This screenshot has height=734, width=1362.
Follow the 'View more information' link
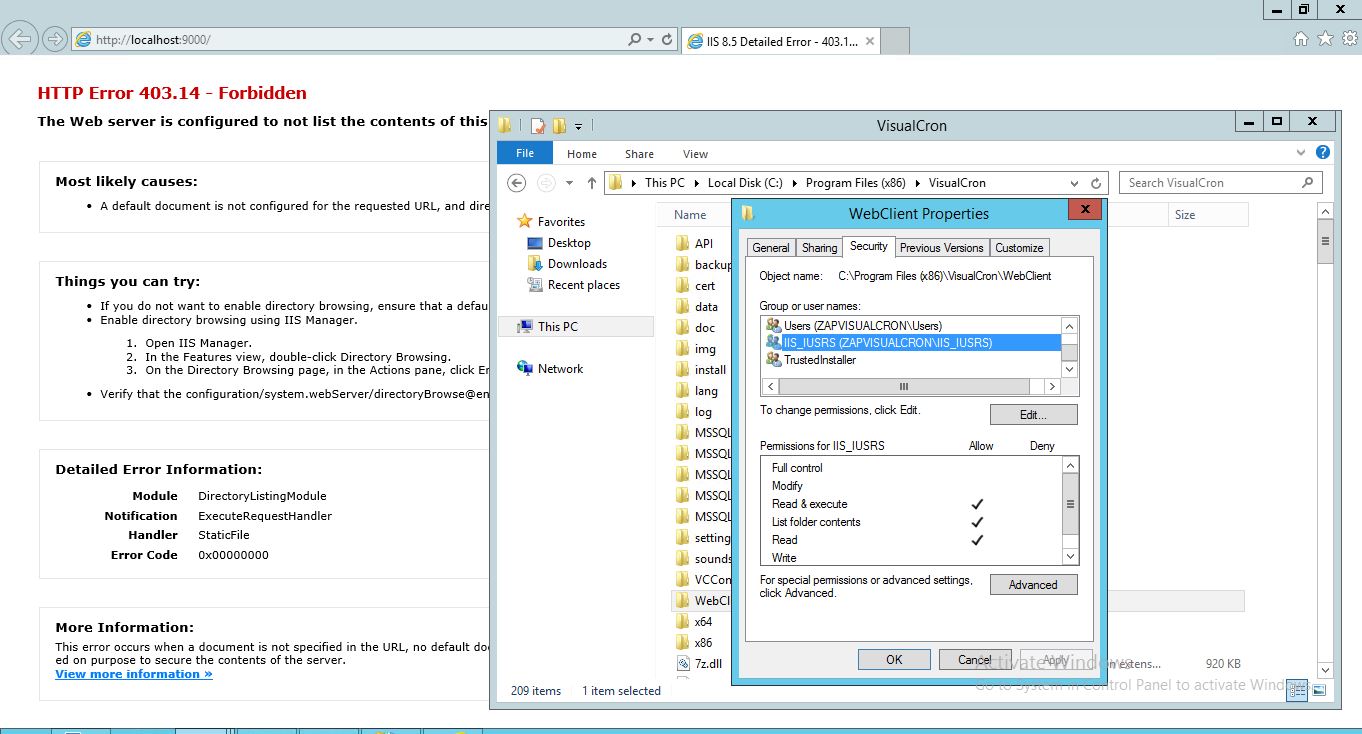click(x=134, y=674)
